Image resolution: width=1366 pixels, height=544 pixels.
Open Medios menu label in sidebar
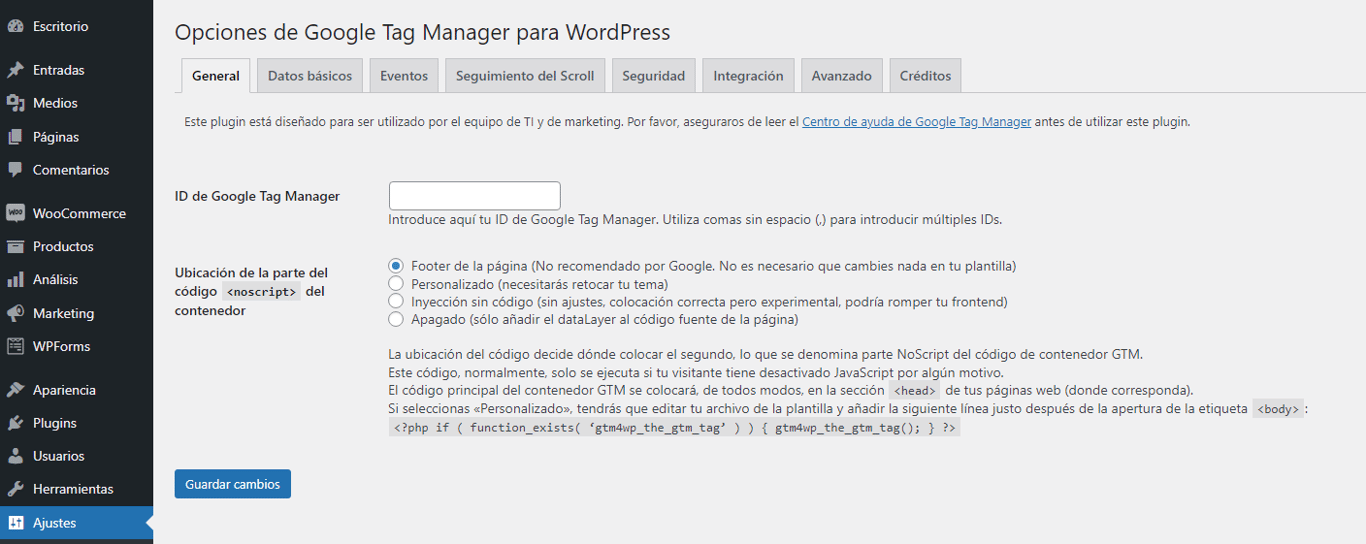[x=55, y=103]
